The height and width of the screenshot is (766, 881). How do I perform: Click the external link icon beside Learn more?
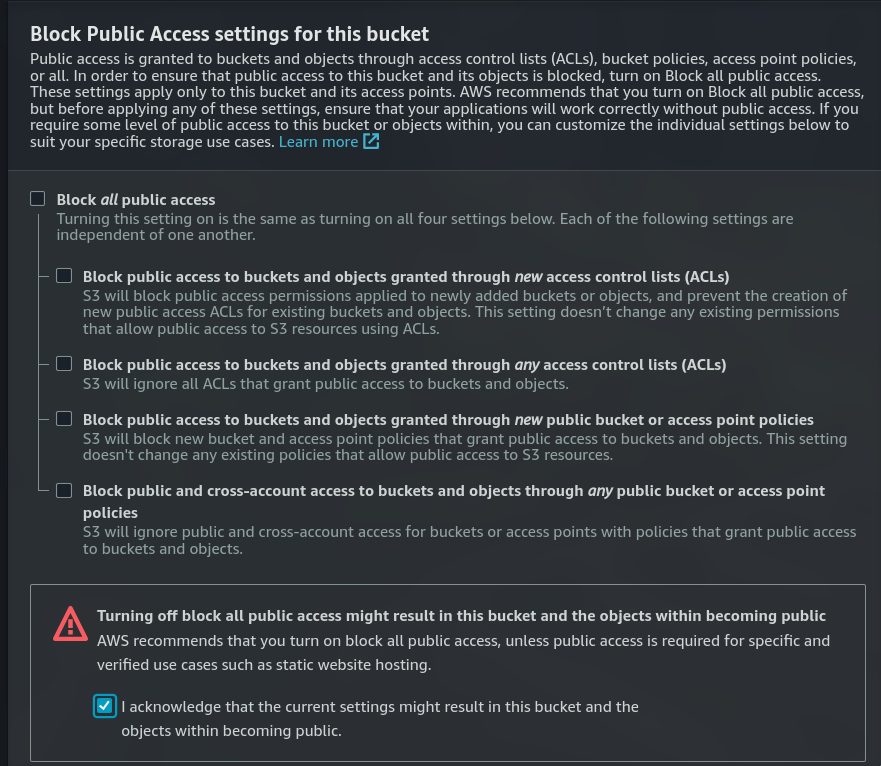click(x=371, y=141)
